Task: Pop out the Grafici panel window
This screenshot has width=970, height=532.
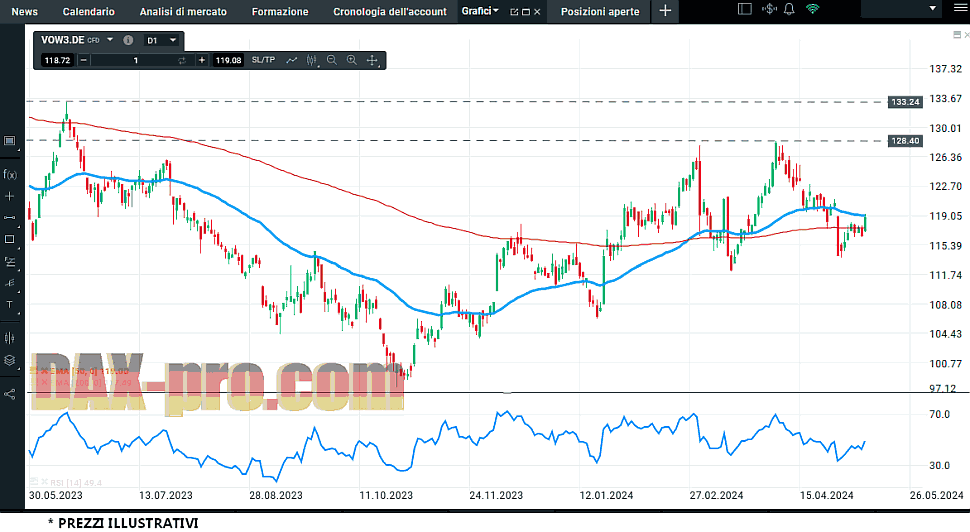Action: (x=514, y=12)
